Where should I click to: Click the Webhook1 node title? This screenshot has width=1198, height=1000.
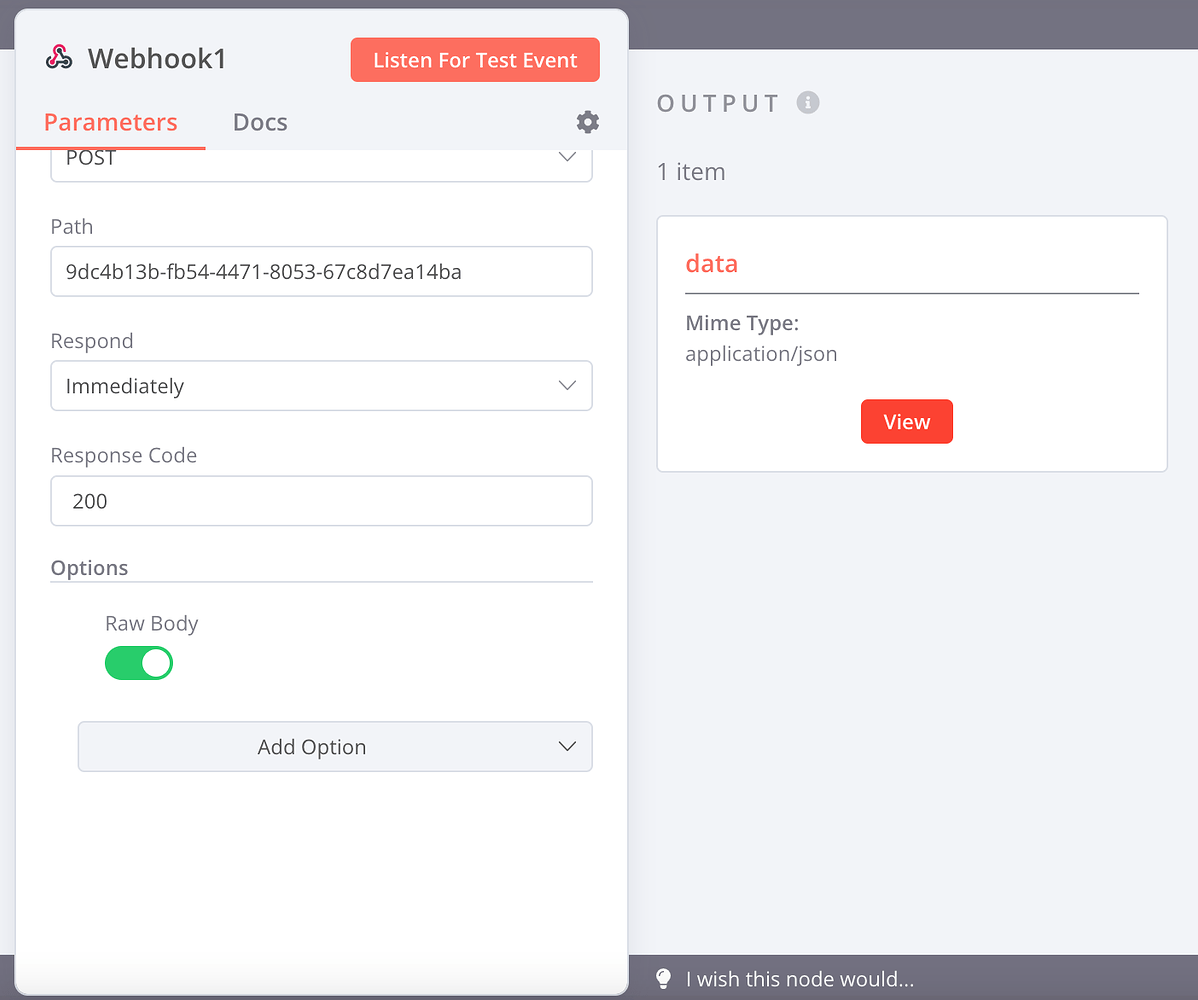click(157, 58)
